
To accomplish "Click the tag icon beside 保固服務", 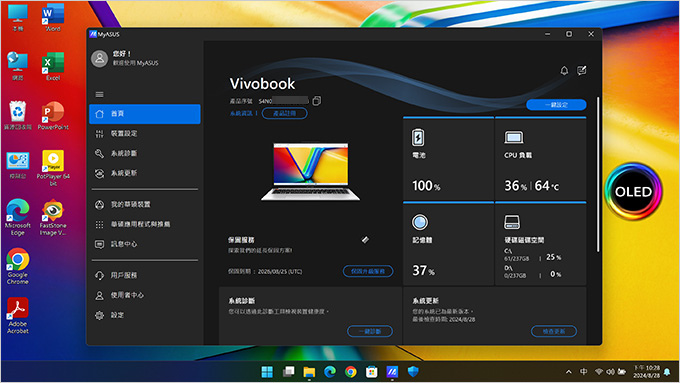I will click(365, 239).
